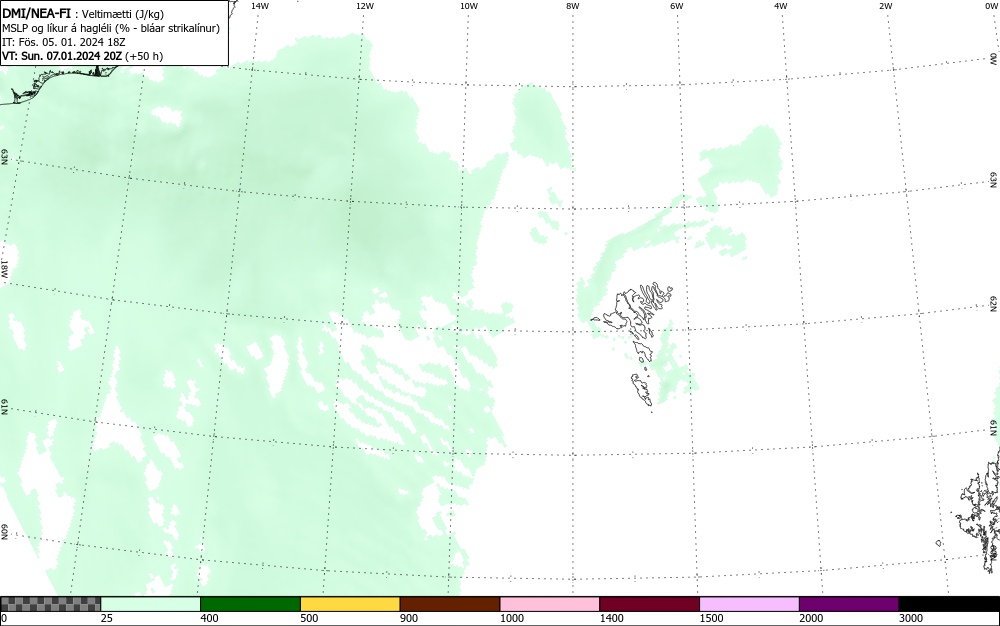Screen dimensions: 1000x626
Task: Click the legend value 900
Action: coord(409,618)
